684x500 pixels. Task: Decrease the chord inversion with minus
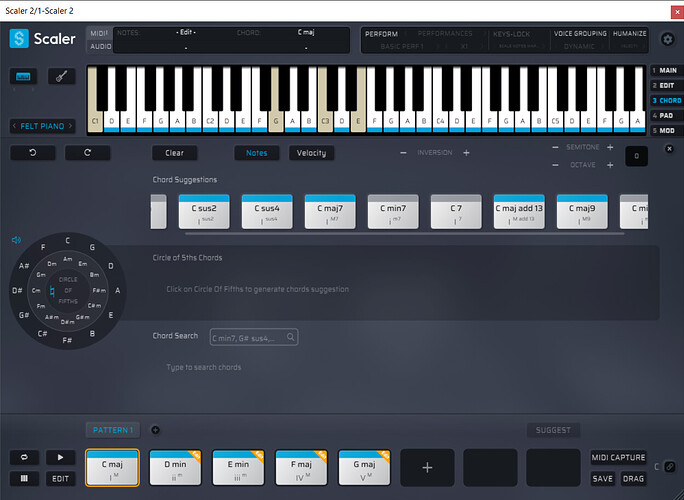[x=403, y=153]
